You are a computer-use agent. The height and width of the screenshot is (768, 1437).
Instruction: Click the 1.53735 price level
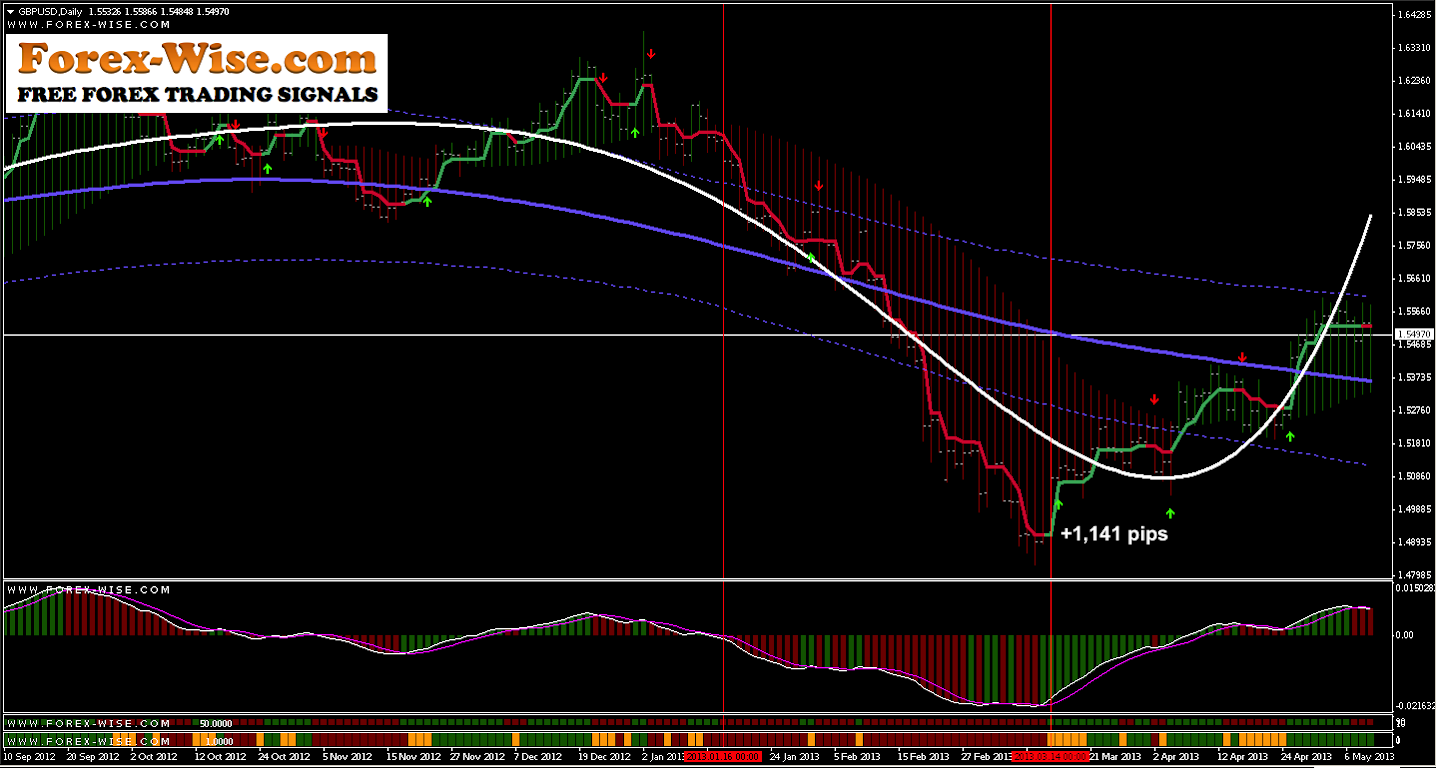(x=1415, y=377)
